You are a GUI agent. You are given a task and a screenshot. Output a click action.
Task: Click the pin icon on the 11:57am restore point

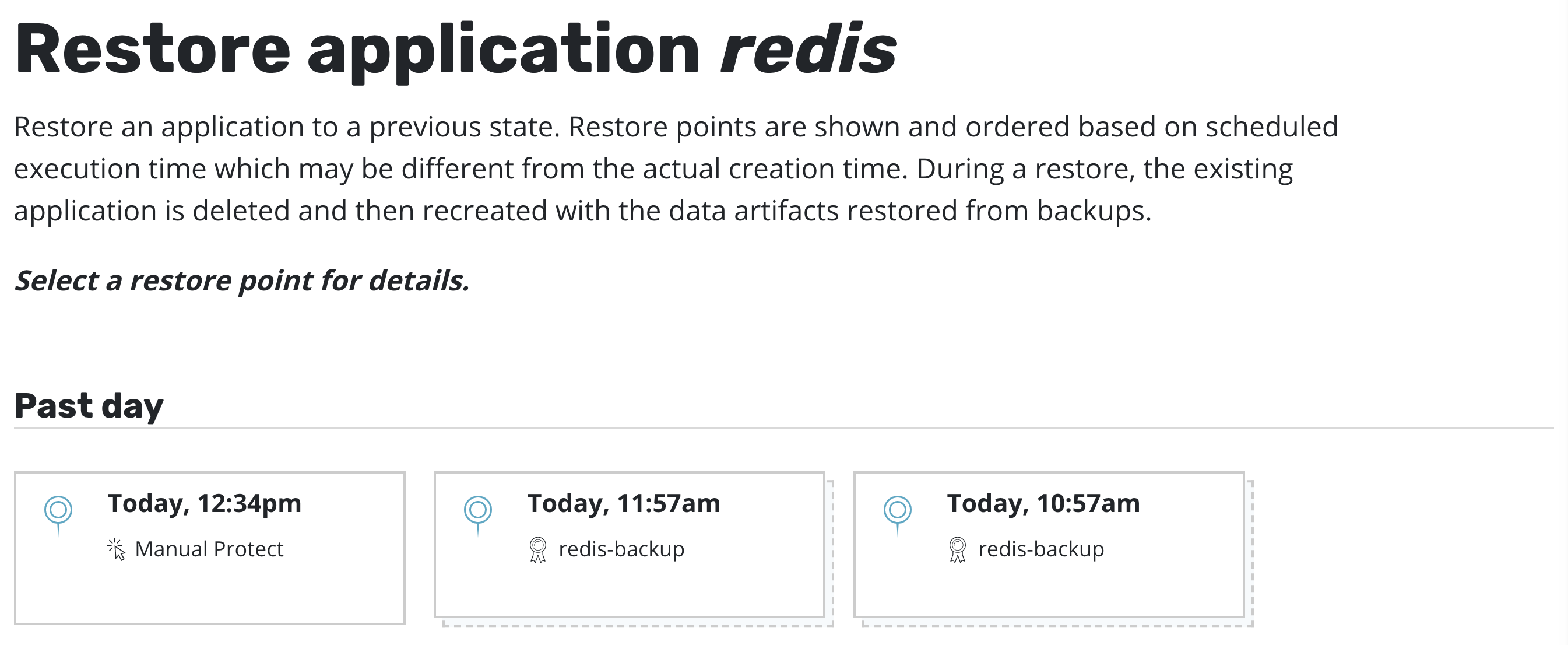tap(478, 510)
